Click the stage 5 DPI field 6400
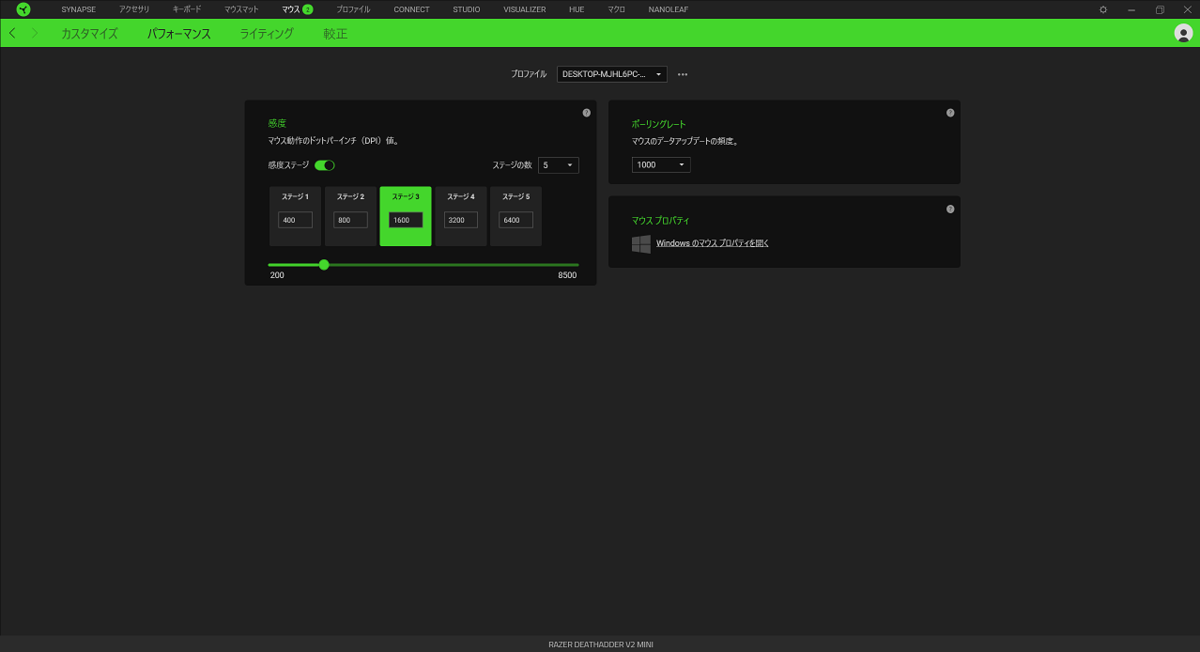 click(x=516, y=220)
